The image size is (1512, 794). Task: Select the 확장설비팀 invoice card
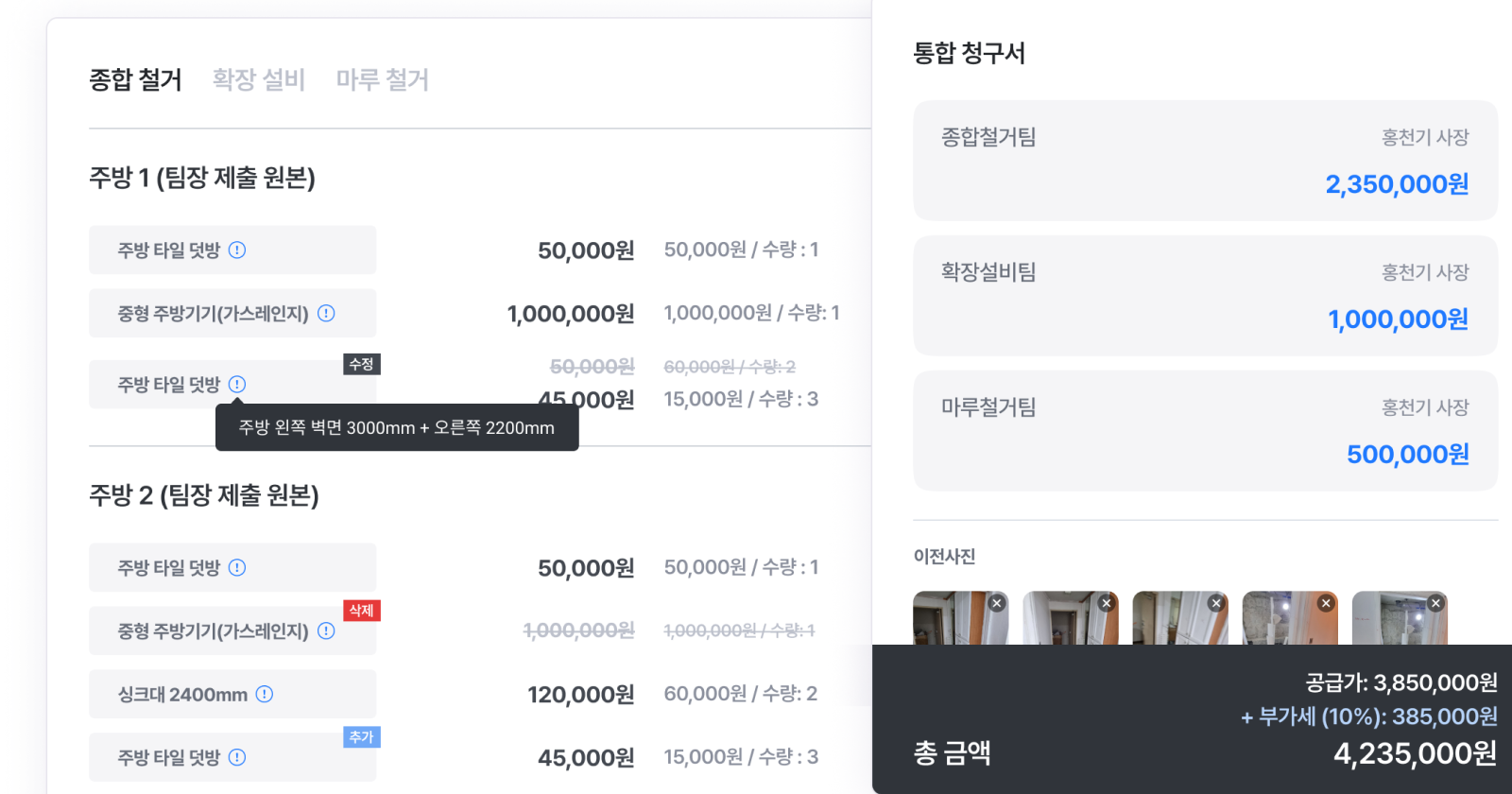coord(1205,296)
